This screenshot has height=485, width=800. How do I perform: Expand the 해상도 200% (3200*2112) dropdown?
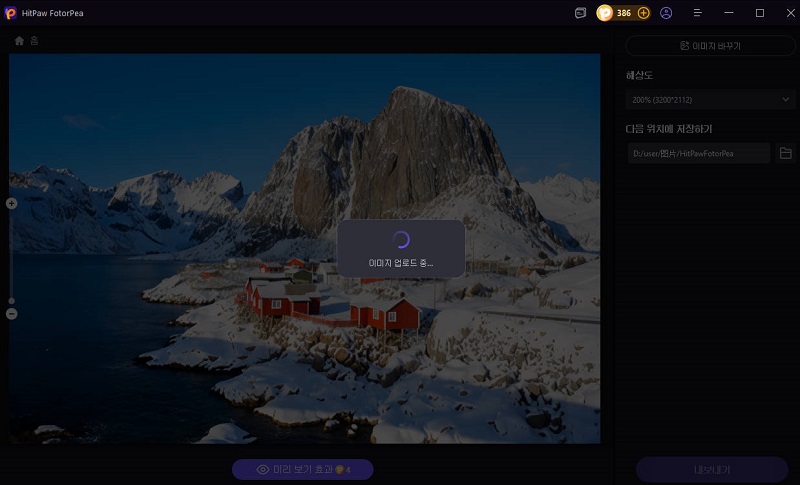point(710,100)
